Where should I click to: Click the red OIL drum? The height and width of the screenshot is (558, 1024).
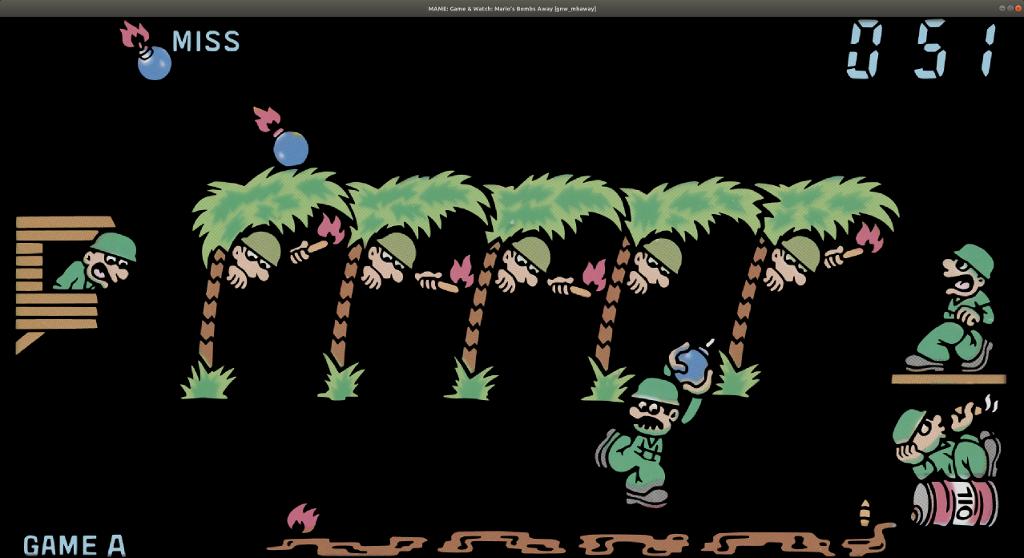coord(954,503)
